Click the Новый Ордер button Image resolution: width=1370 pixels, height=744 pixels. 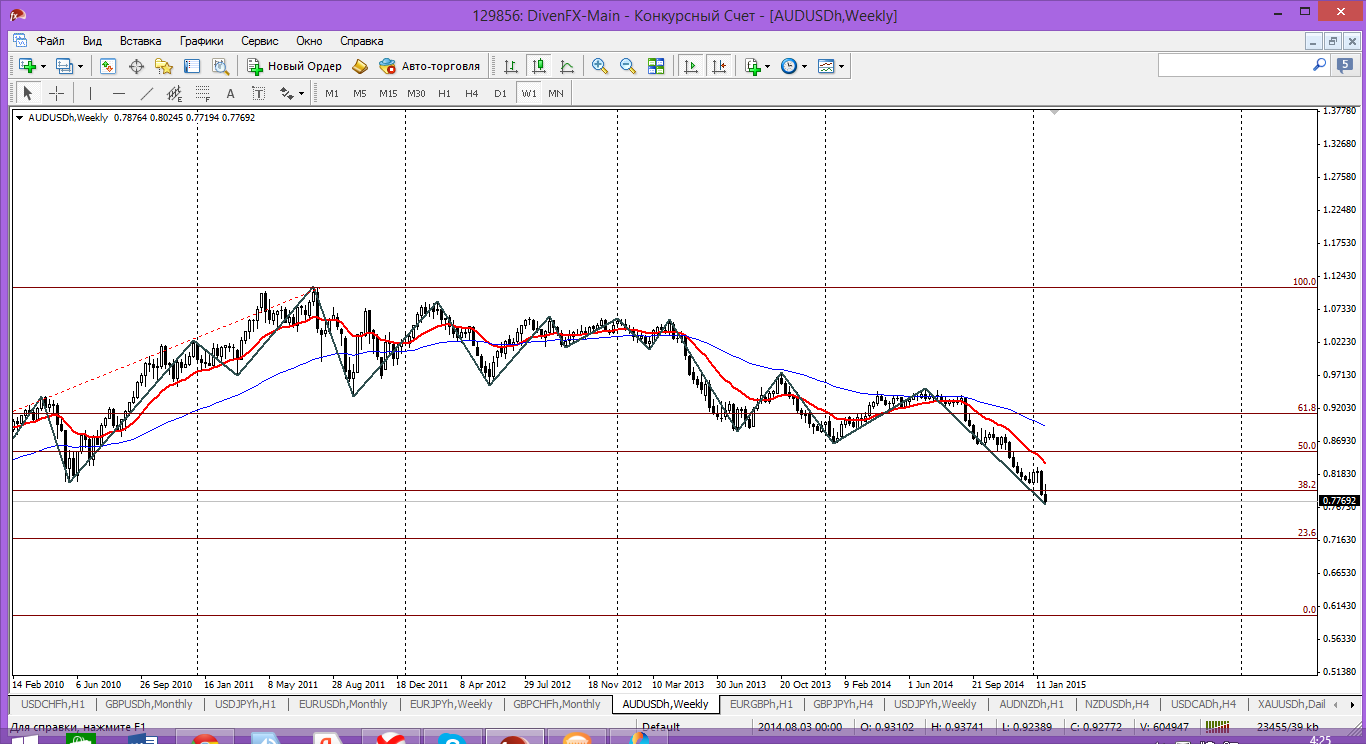coord(295,66)
